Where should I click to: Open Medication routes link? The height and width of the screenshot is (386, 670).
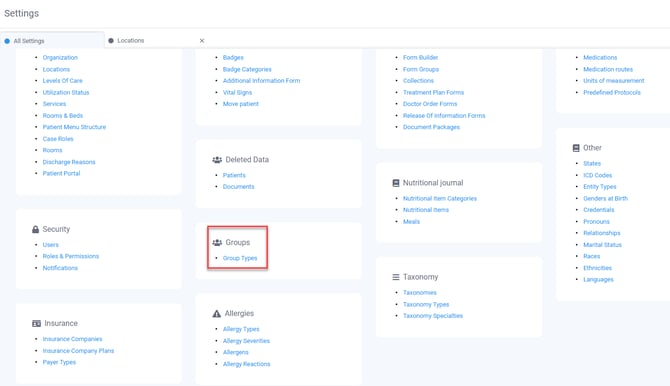(608, 69)
